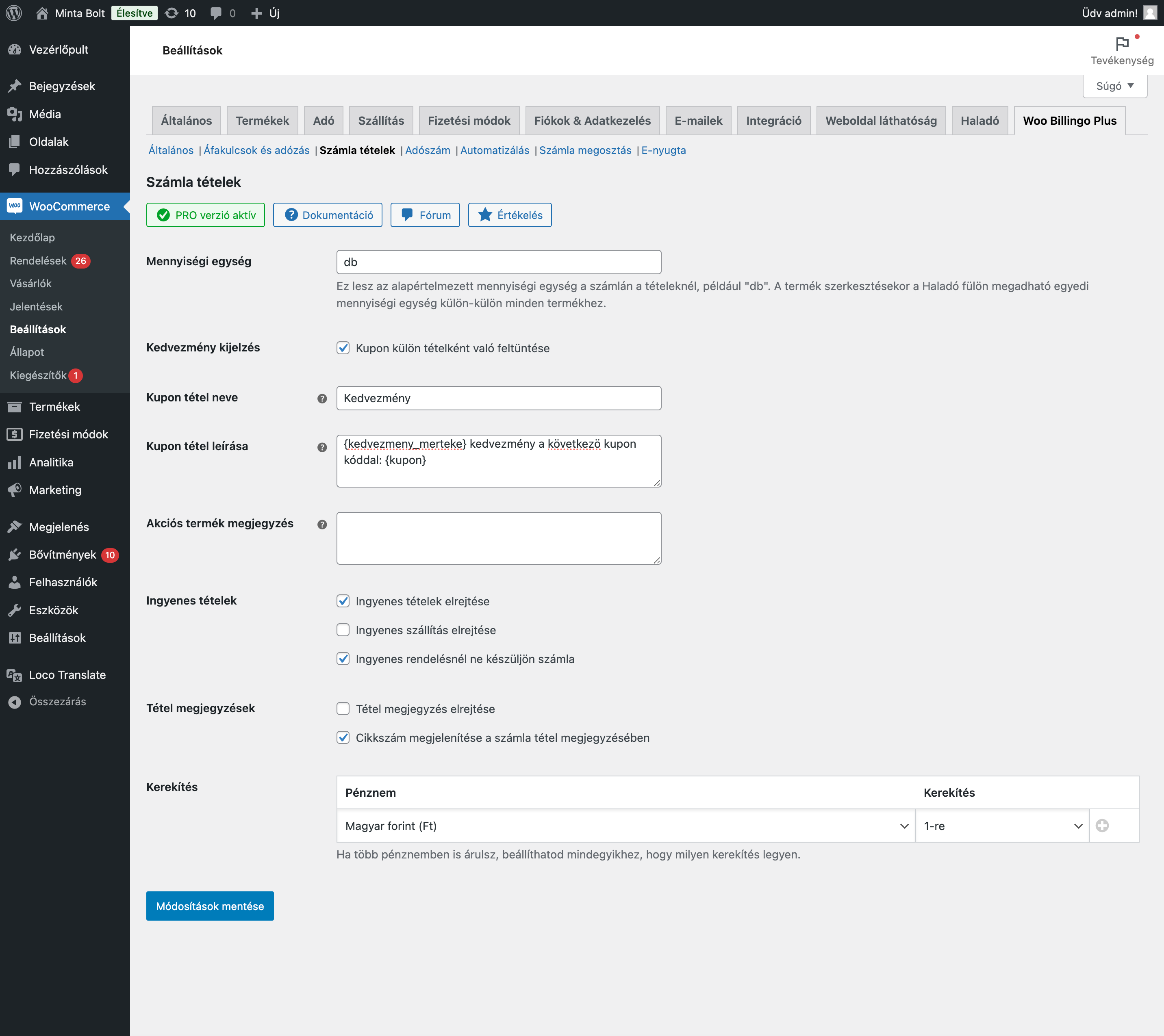The height and width of the screenshot is (1036, 1164).
Task: Click Módosítások mentése button
Action: [210, 906]
